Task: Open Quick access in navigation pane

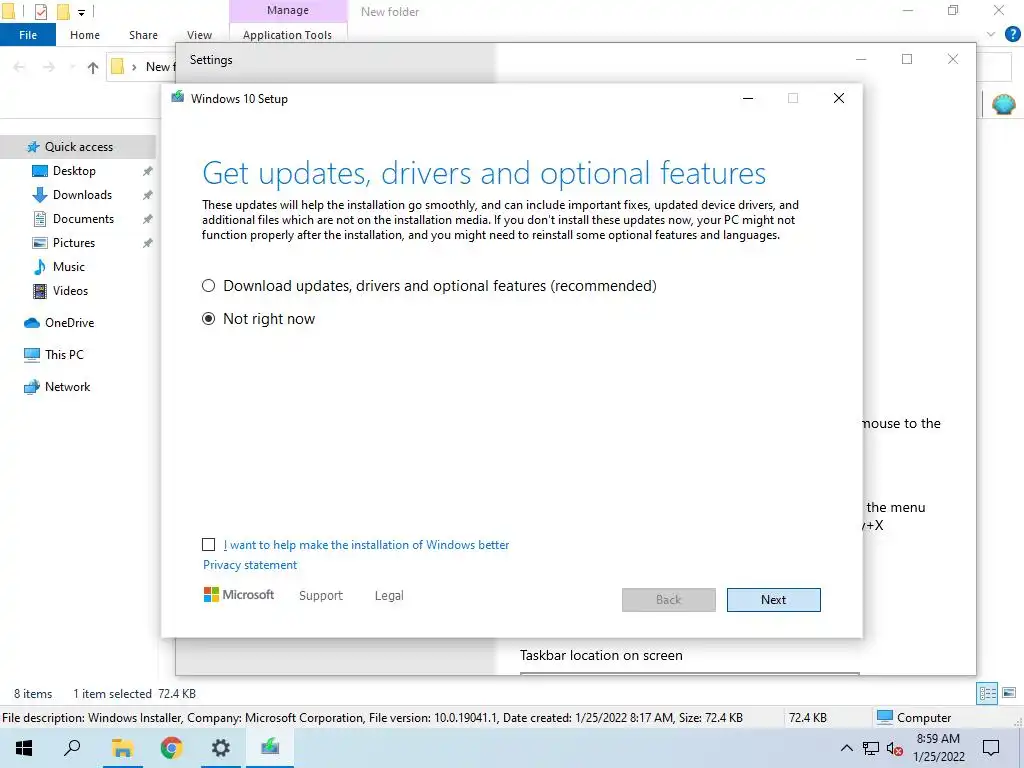Action: (78, 147)
